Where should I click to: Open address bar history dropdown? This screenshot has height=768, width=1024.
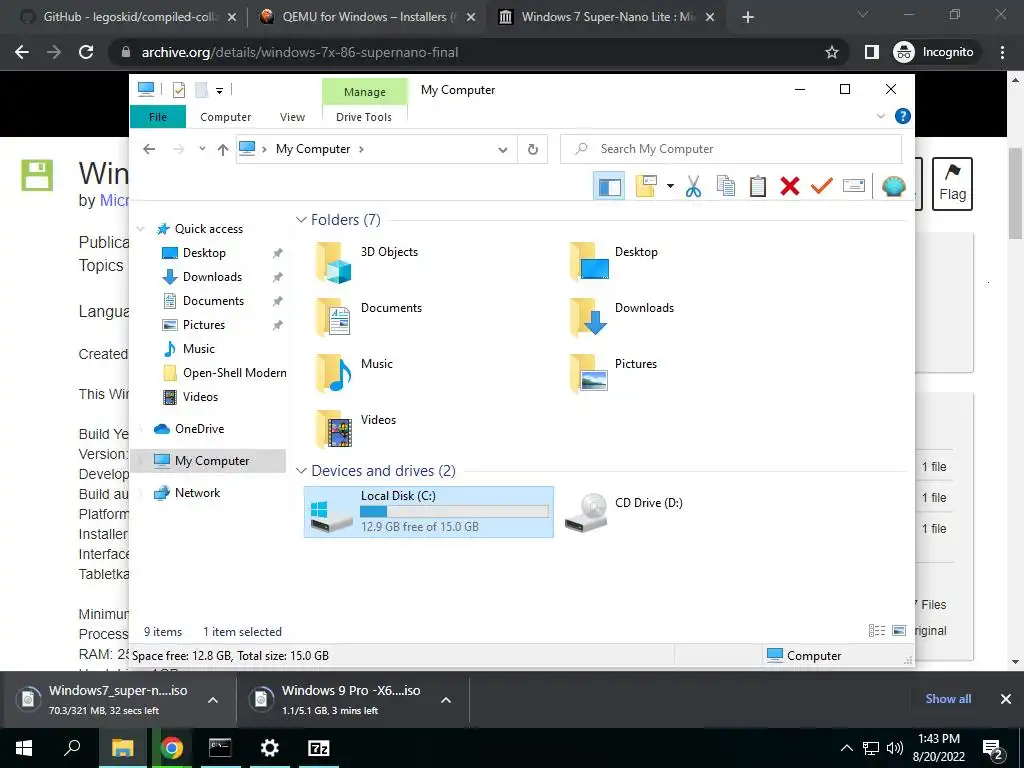click(x=503, y=150)
